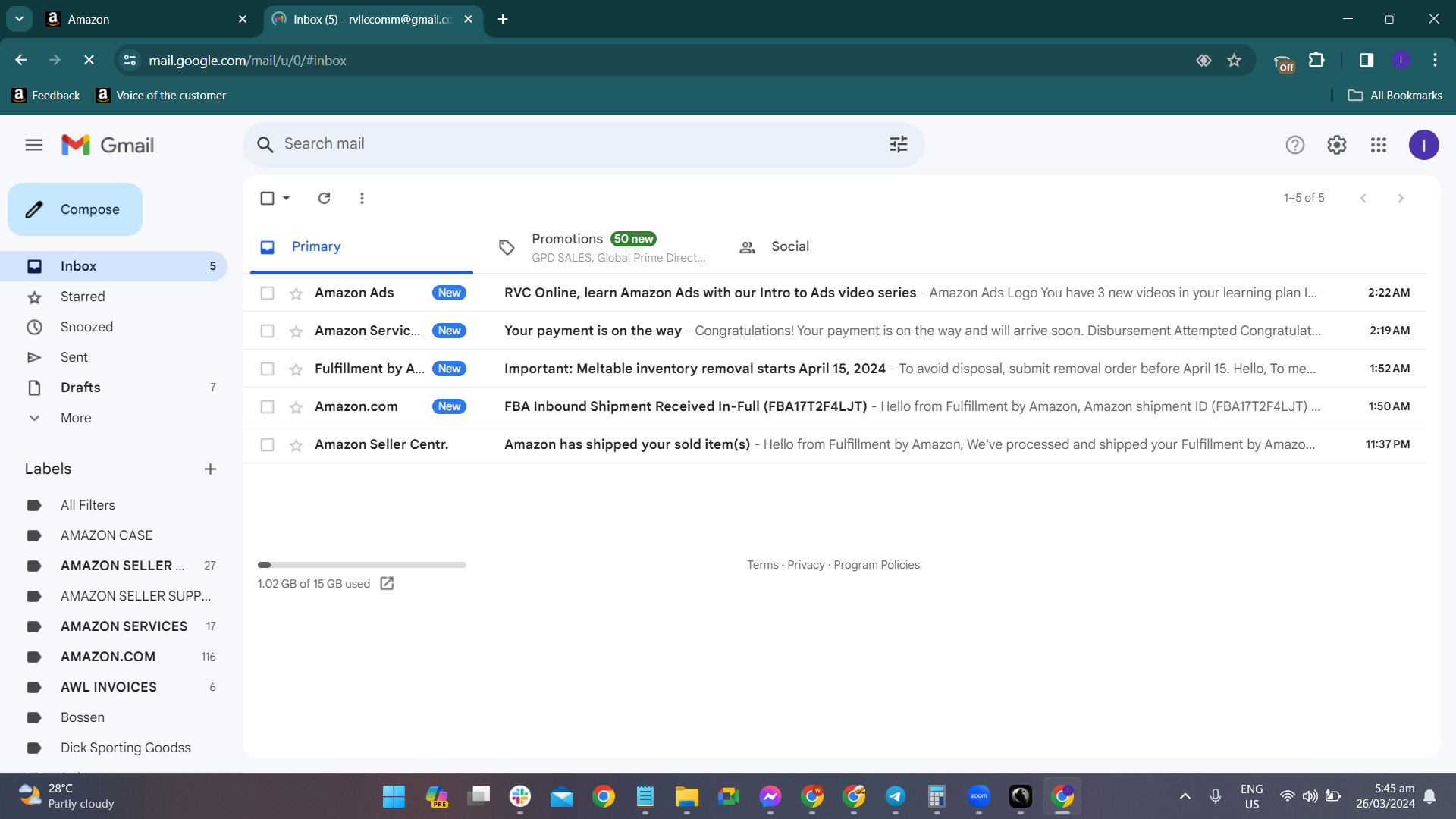The width and height of the screenshot is (1456, 819).
Task: Open Gmail settings gear
Action: point(1337,145)
